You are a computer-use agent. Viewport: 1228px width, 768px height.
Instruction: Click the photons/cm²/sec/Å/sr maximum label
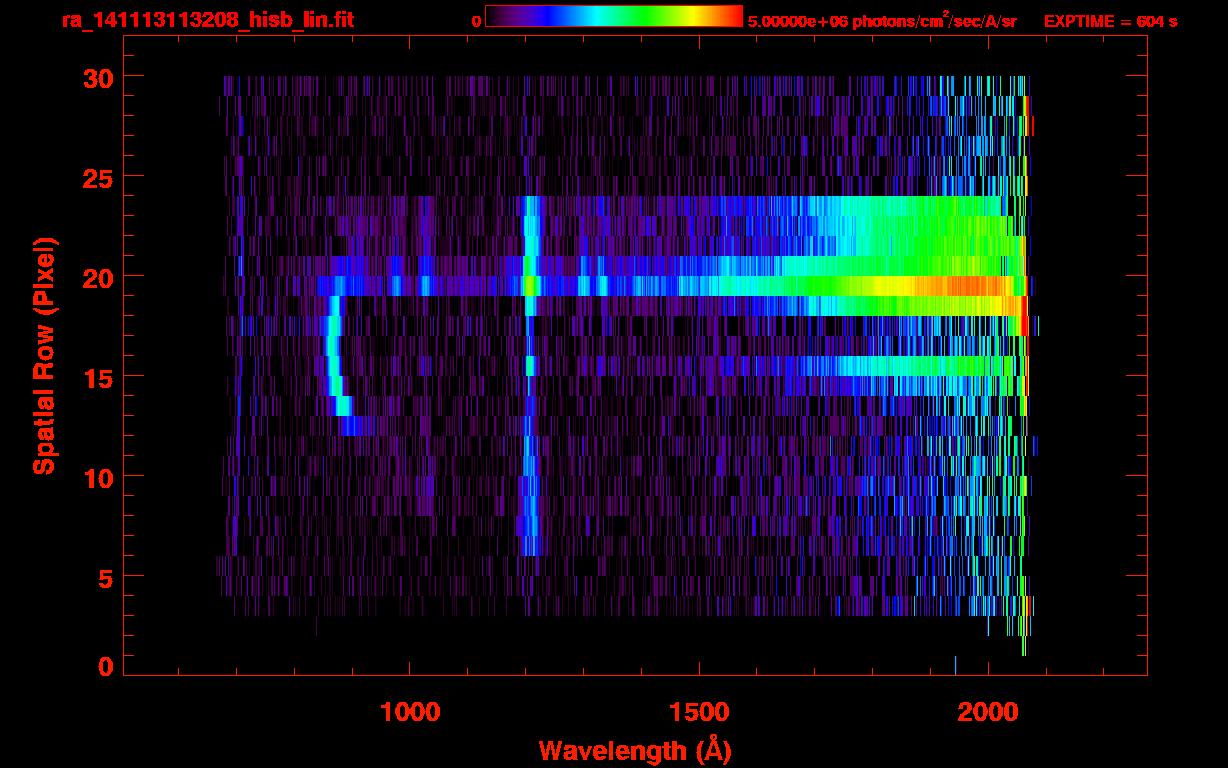point(882,21)
